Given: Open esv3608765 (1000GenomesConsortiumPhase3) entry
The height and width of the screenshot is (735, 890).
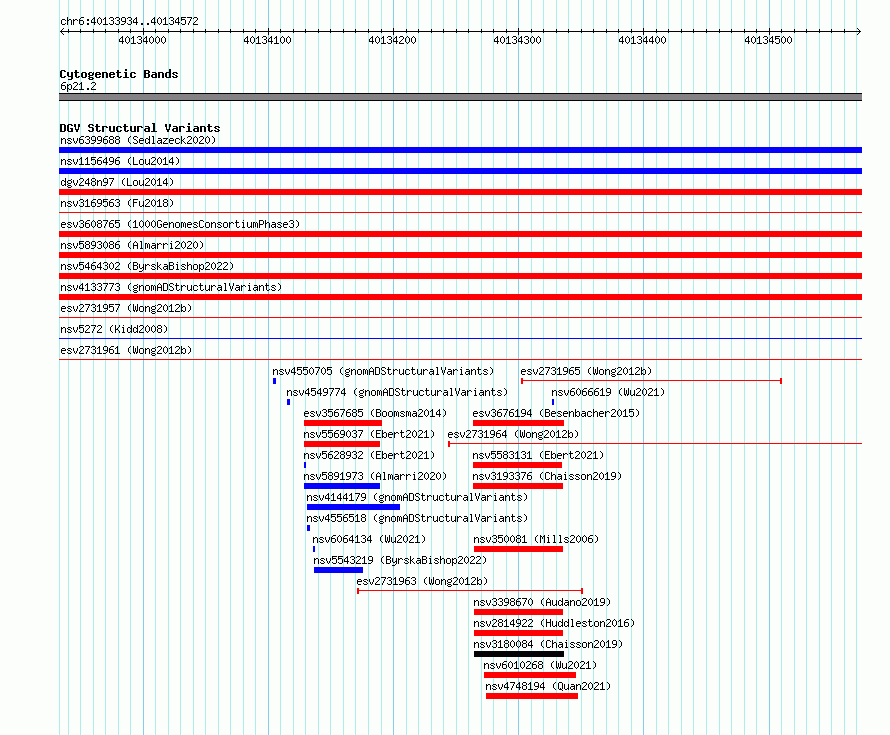Looking at the screenshot, I should [180, 224].
